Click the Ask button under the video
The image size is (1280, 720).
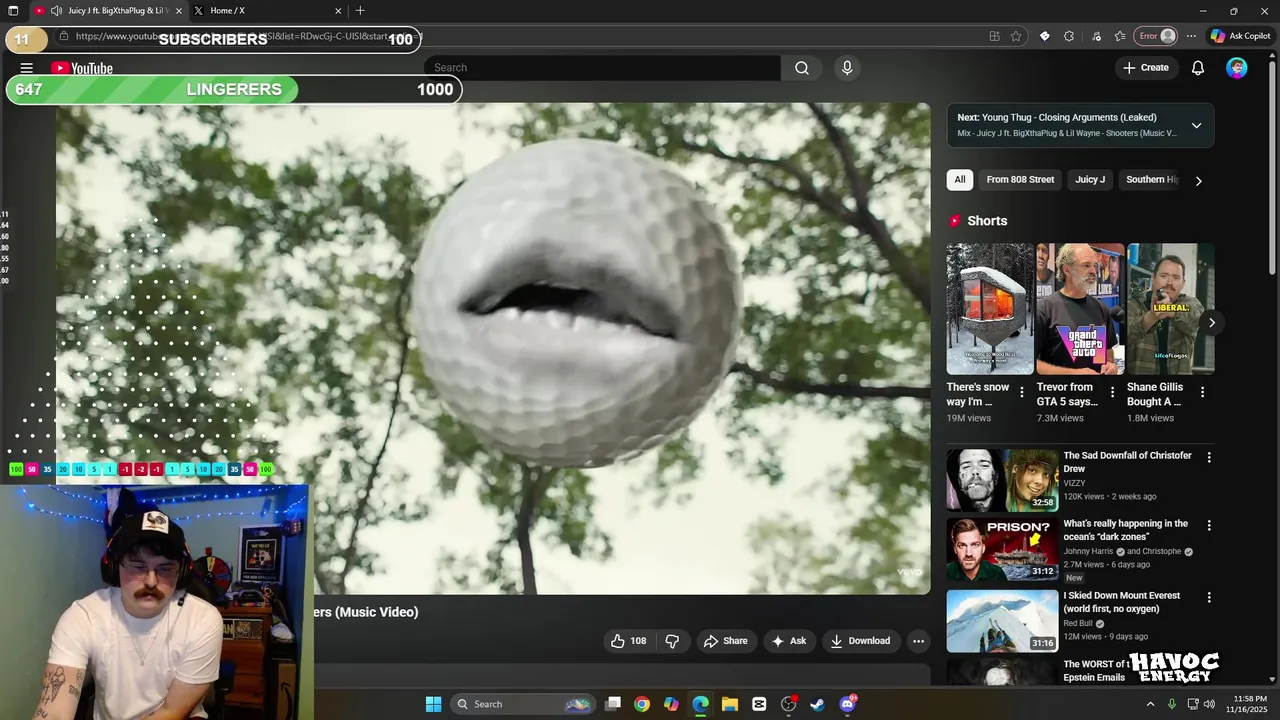click(788, 641)
